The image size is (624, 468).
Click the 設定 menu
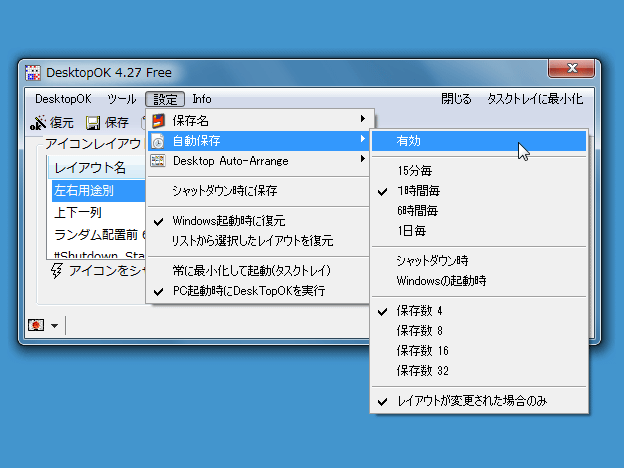(x=165, y=99)
